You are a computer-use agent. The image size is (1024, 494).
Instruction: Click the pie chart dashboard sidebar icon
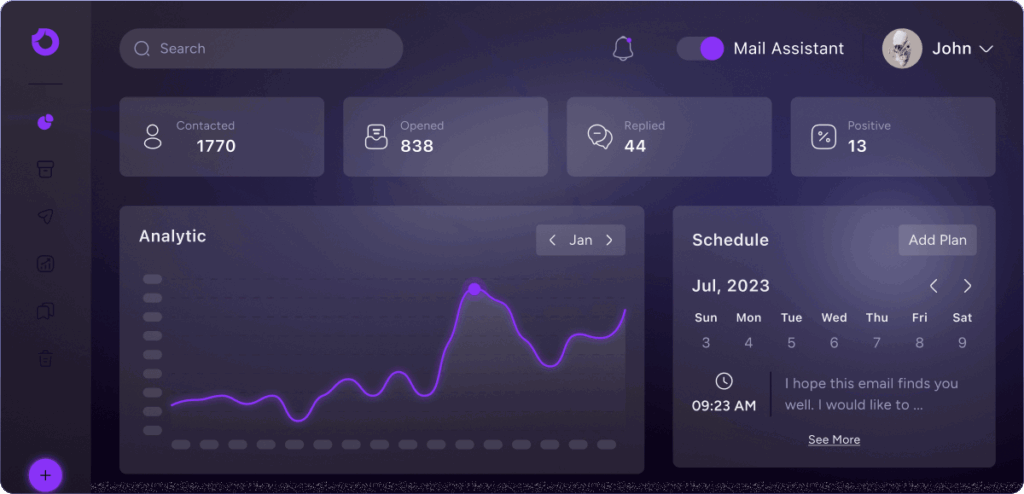tap(45, 122)
